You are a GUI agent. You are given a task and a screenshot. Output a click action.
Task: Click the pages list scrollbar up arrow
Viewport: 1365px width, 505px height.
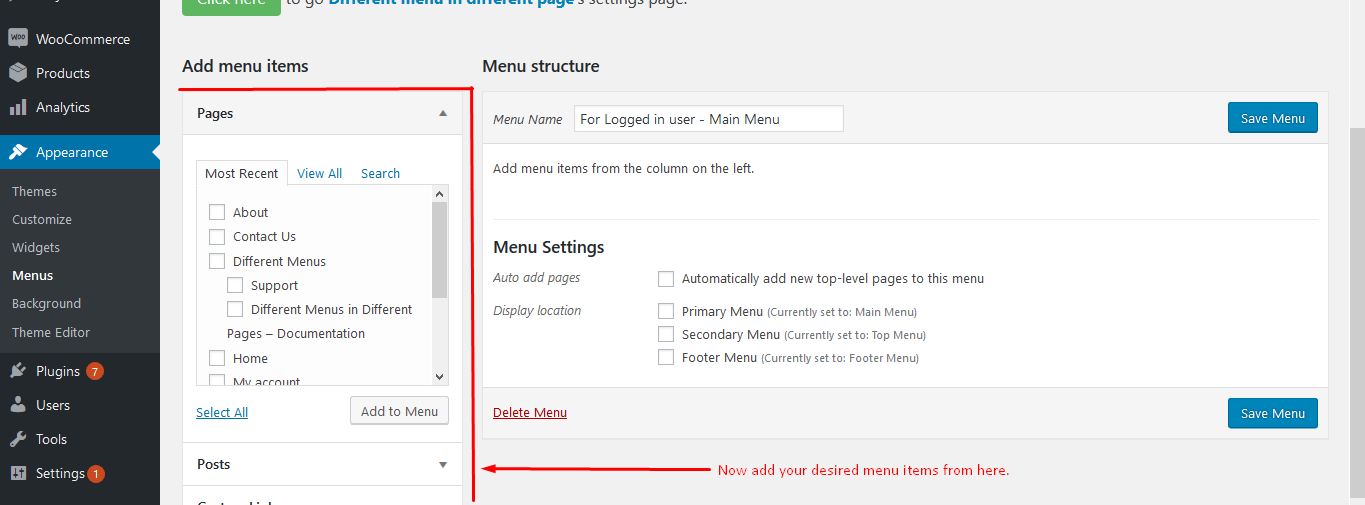[439, 194]
